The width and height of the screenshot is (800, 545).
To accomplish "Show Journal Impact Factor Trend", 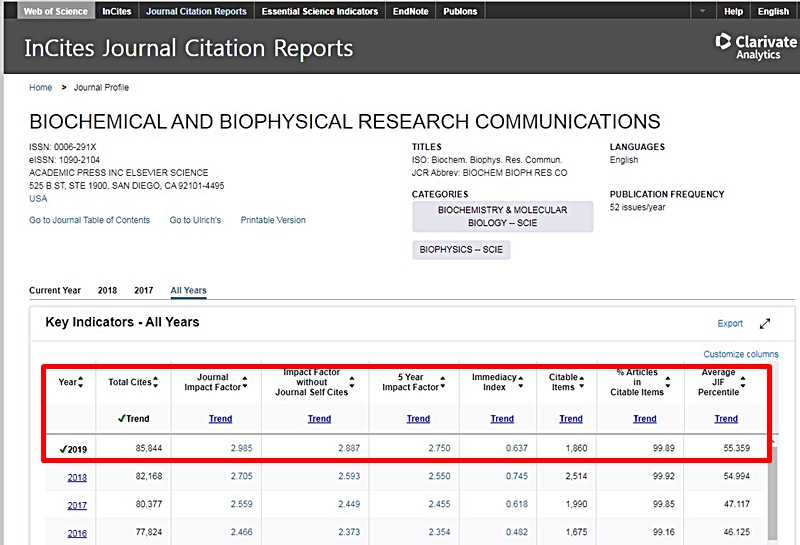I will pos(220,418).
